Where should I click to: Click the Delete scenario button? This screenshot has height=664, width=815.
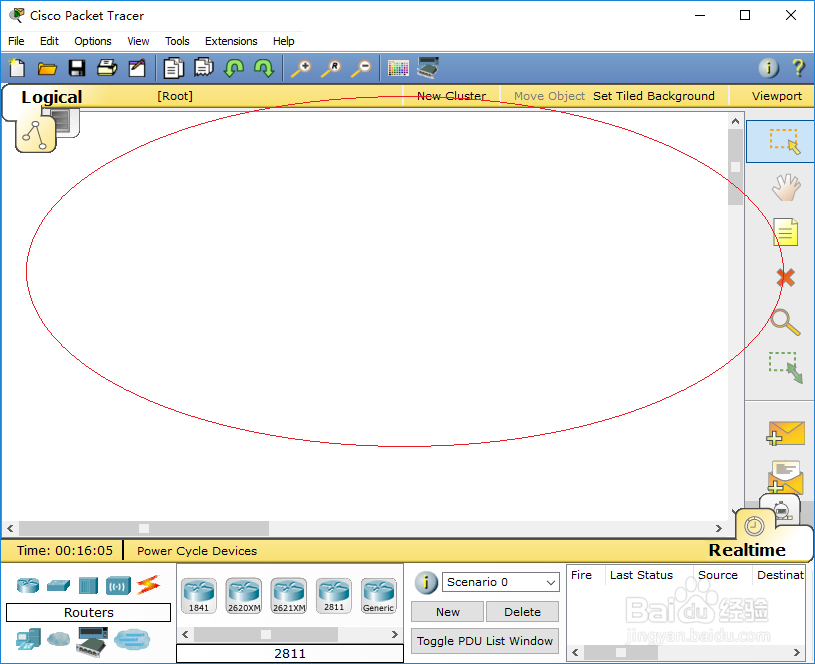[522, 612]
